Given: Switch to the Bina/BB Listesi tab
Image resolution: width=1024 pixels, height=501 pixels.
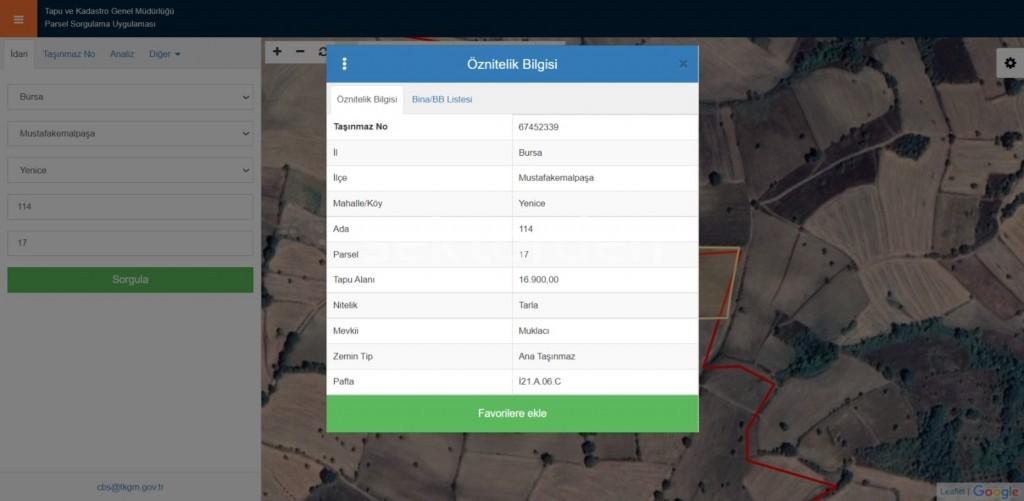Looking at the screenshot, I should [442, 100].
